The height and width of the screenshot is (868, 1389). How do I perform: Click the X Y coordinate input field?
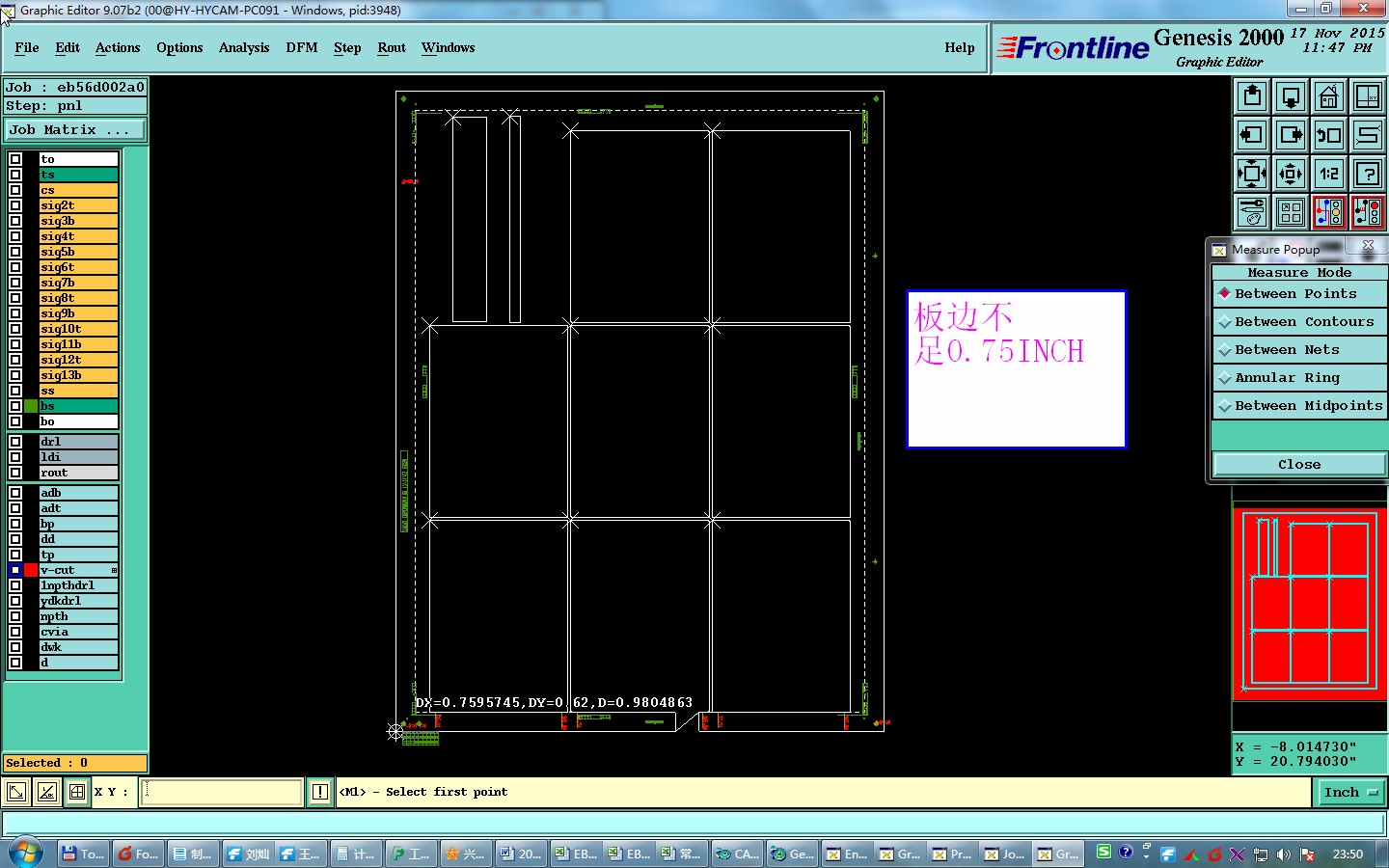(x=223, y=793)
